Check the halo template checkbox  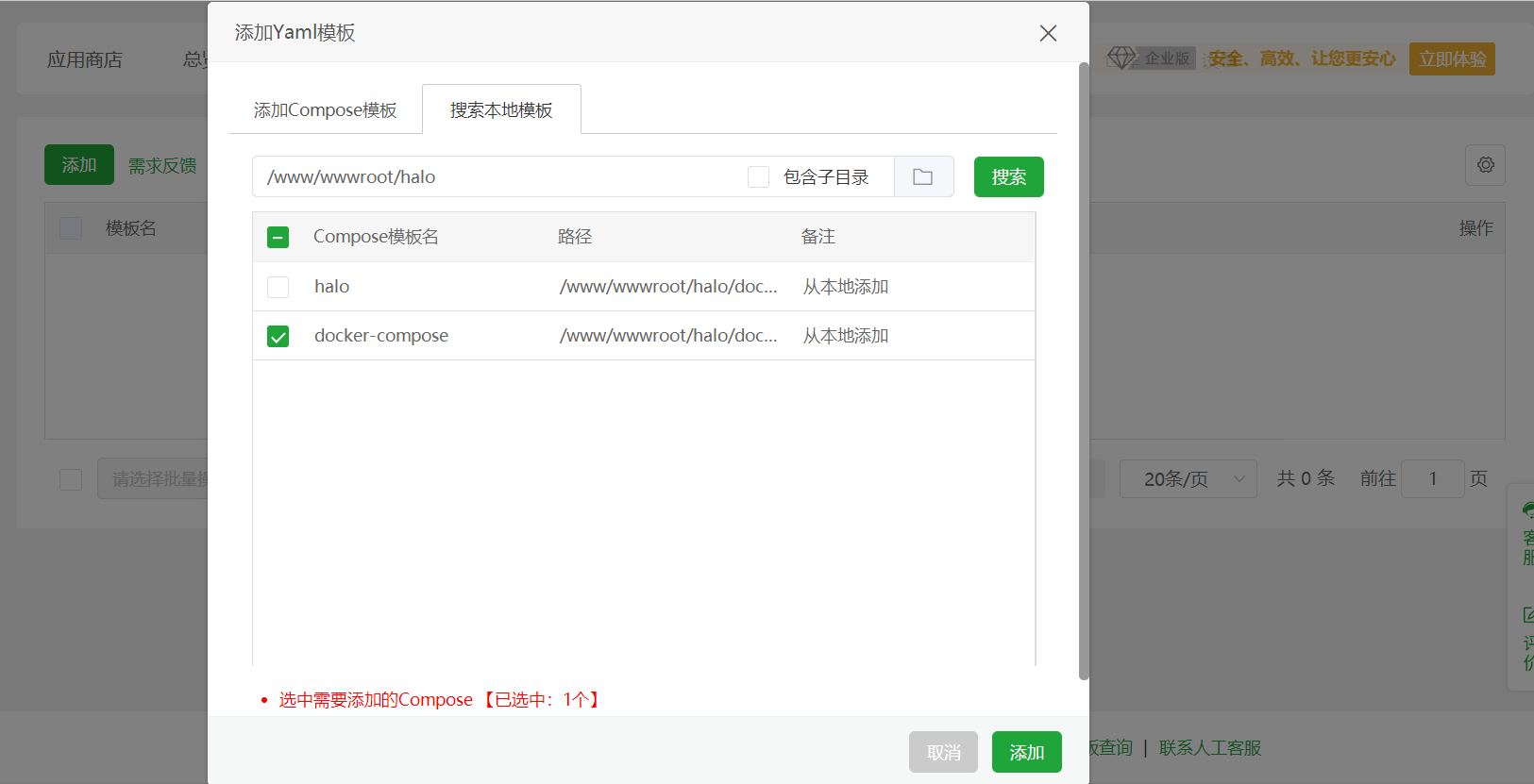(278, 287)
